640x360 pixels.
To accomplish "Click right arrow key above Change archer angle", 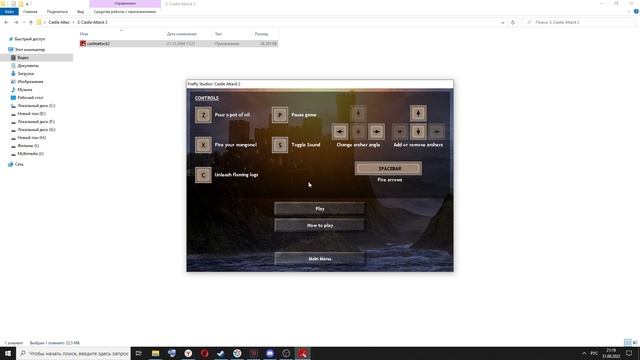I will point(376,131).
